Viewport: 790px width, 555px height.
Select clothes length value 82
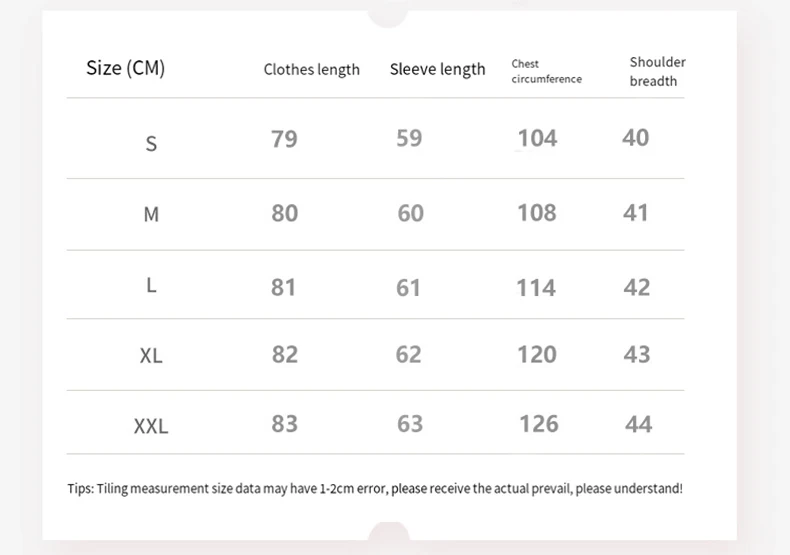[x=284, y=354]
